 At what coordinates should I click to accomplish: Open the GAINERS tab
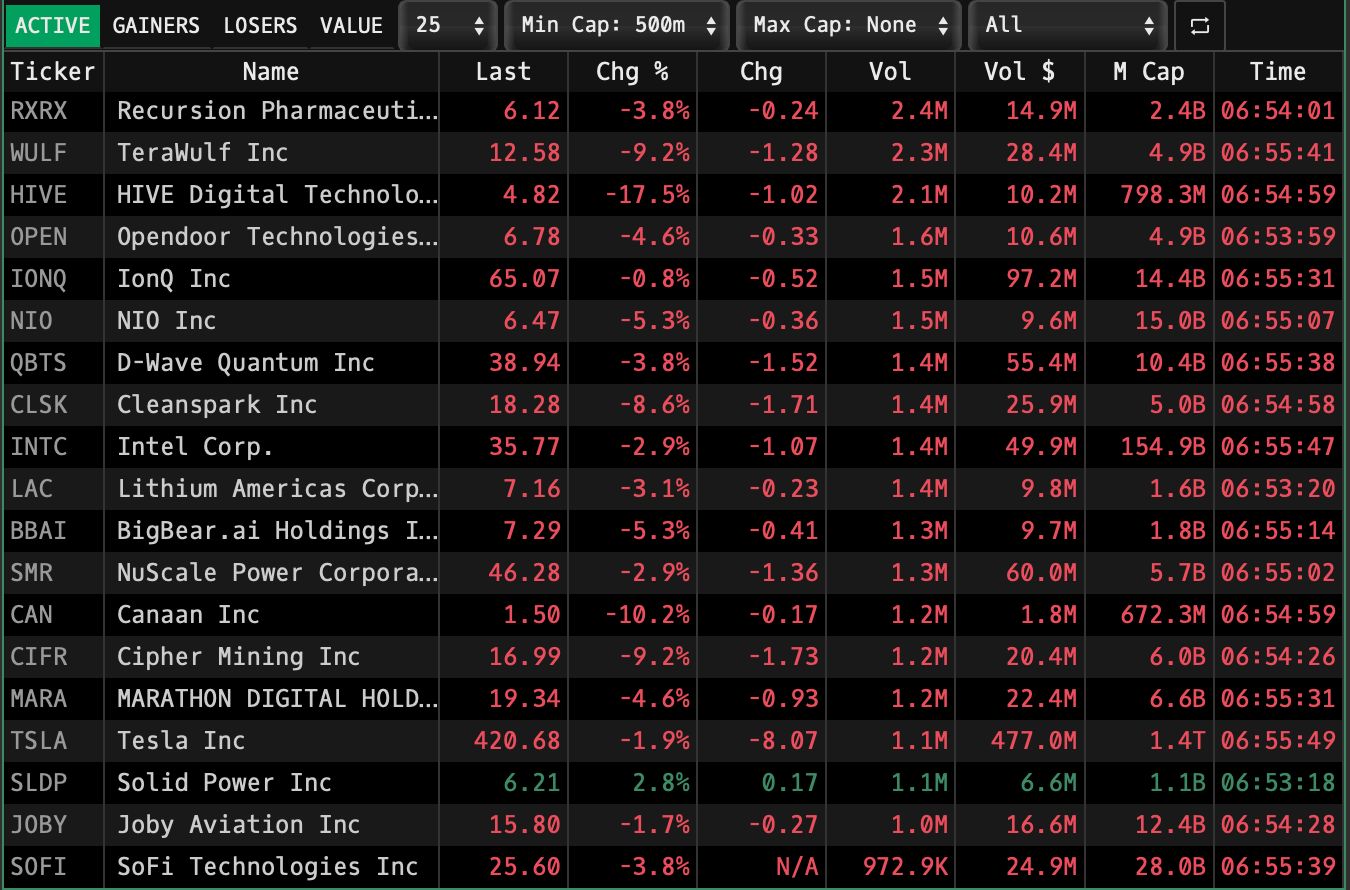pyautogui.click(x=156, y=25)
